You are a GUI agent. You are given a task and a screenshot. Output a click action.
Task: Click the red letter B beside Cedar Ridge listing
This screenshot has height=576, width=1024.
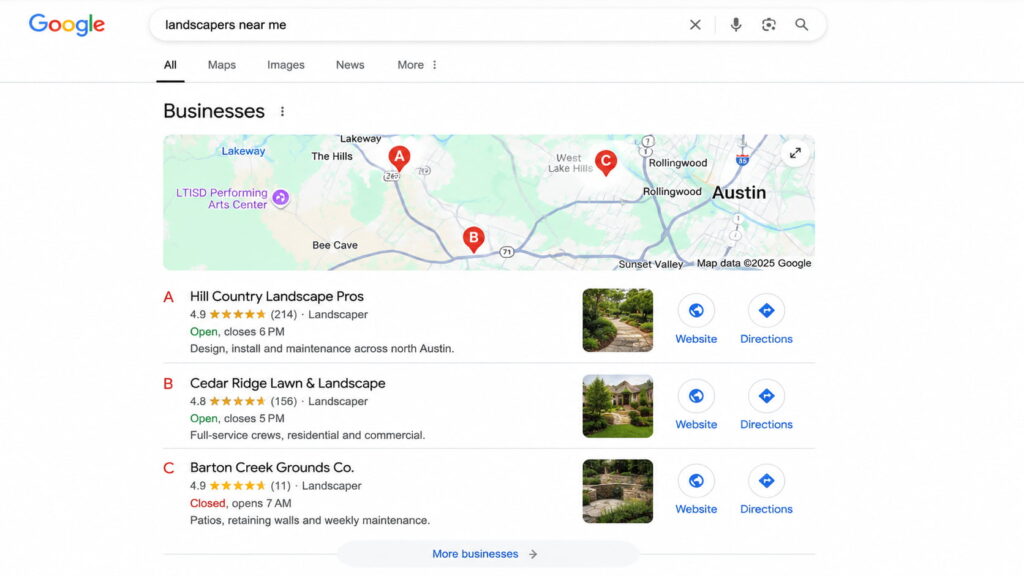click(168, 384)
